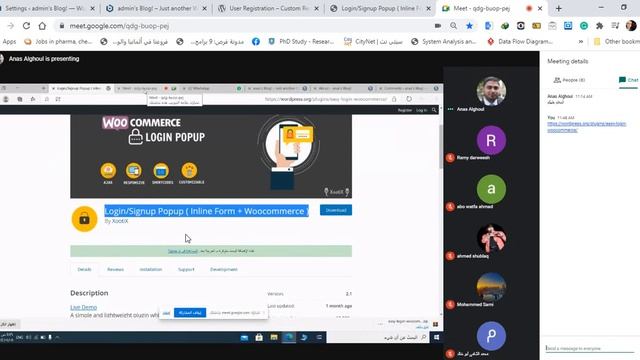This screenshot has width=640, height=360.
Task: Open the System Analysis bookmark
Action: (444, 42)
